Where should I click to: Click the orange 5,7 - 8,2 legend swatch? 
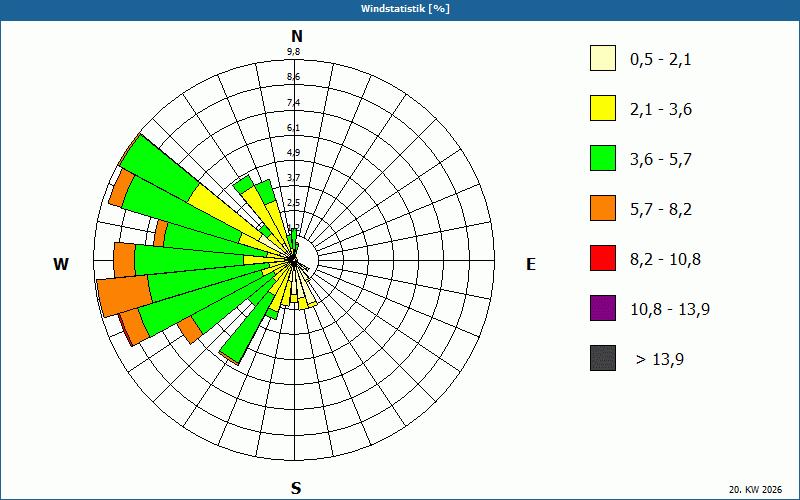(603, 208)
